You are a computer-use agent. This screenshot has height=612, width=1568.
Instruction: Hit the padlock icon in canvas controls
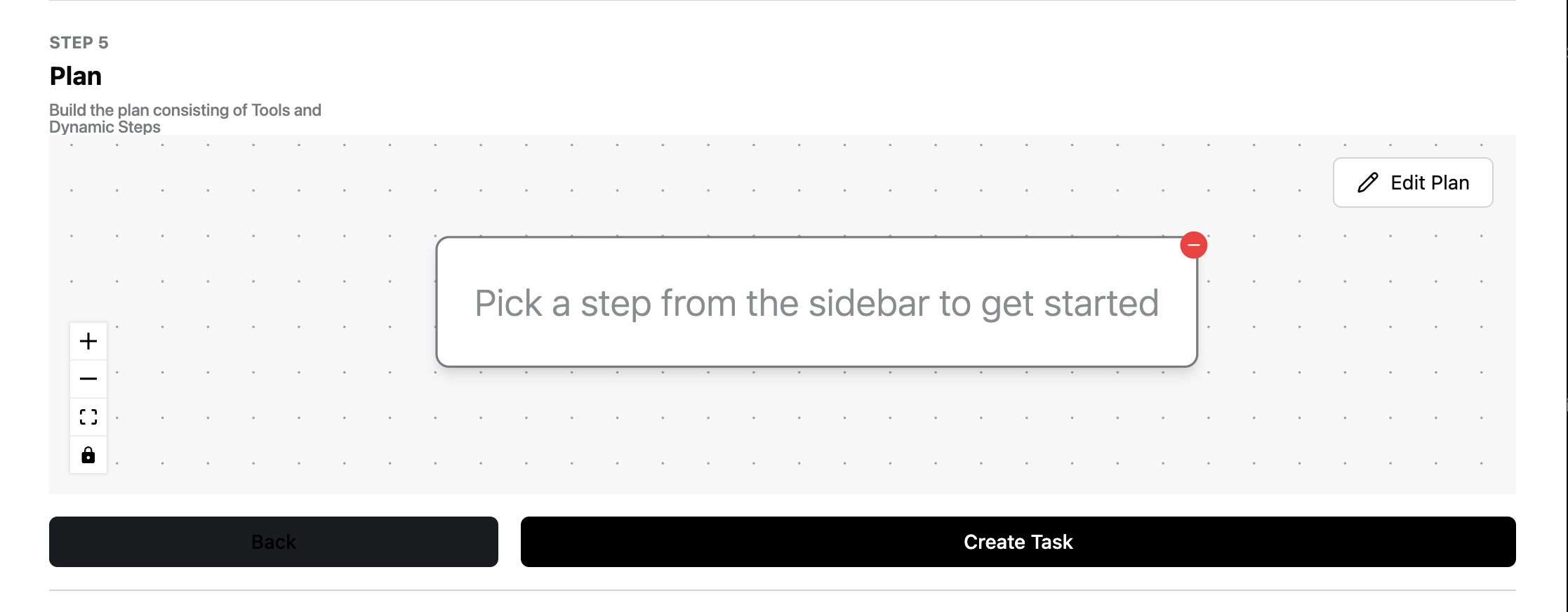coord(88,455)
